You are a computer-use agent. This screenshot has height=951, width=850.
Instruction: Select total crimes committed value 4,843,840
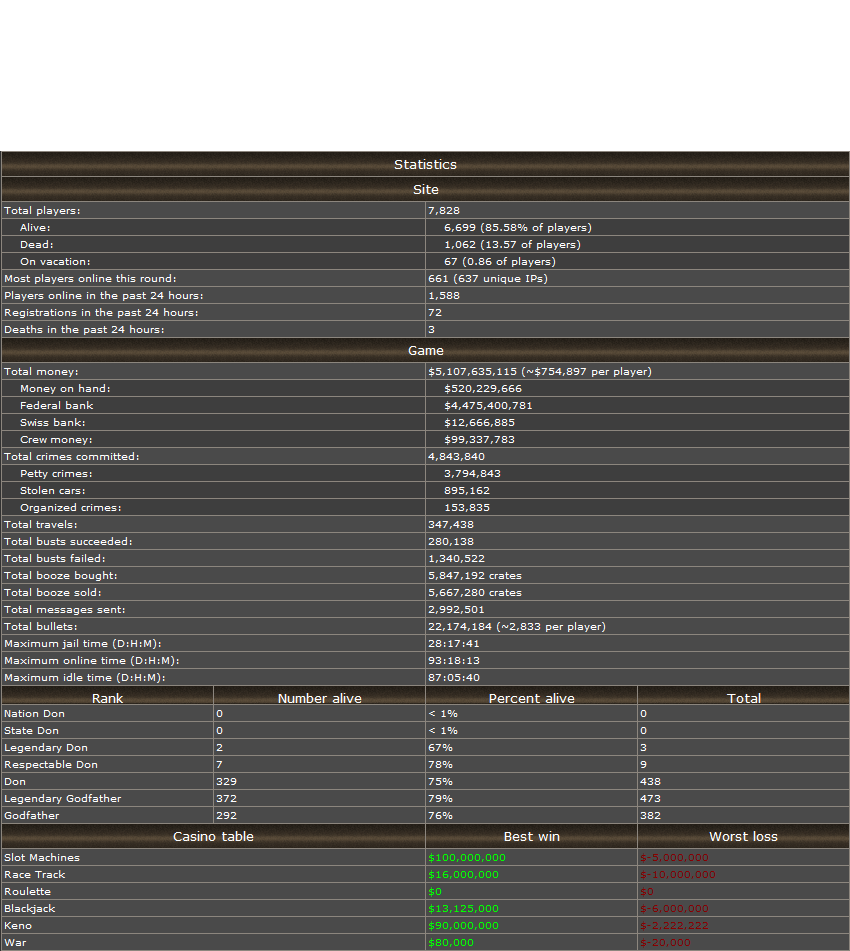click(x=456, y=456)
